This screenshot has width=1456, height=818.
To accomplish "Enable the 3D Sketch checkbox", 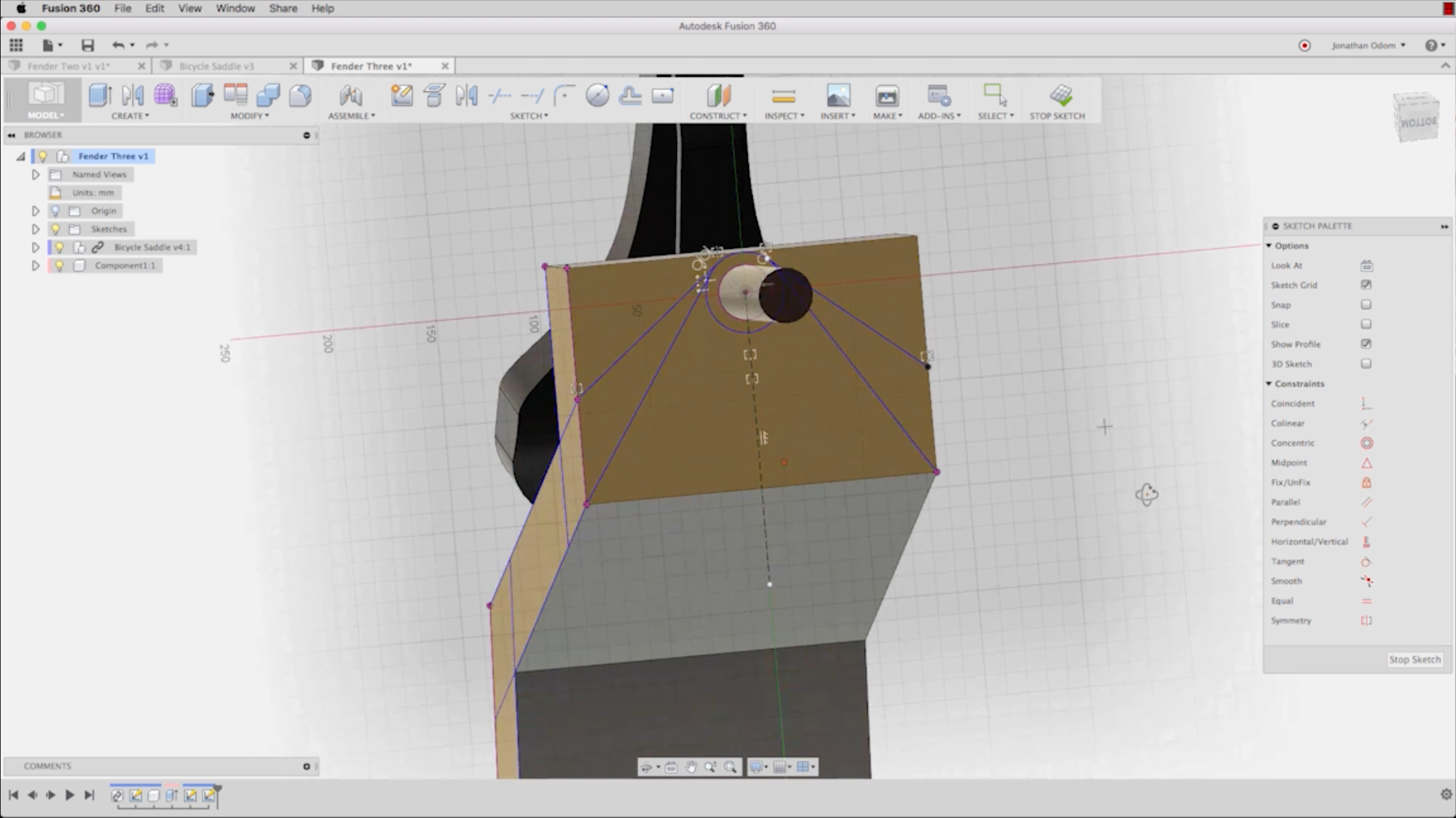I will (1366, 364).
